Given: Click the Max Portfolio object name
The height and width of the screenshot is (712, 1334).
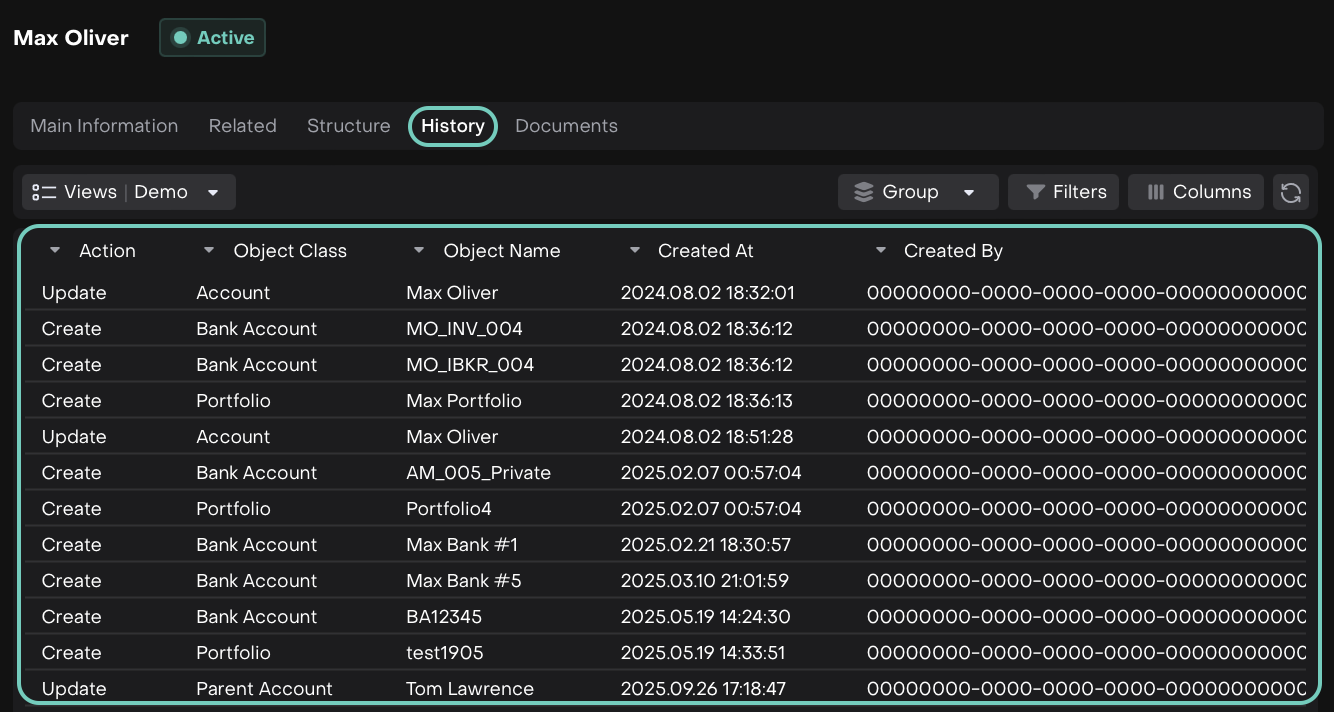Looking at the screenshot, I should (463, 401).
